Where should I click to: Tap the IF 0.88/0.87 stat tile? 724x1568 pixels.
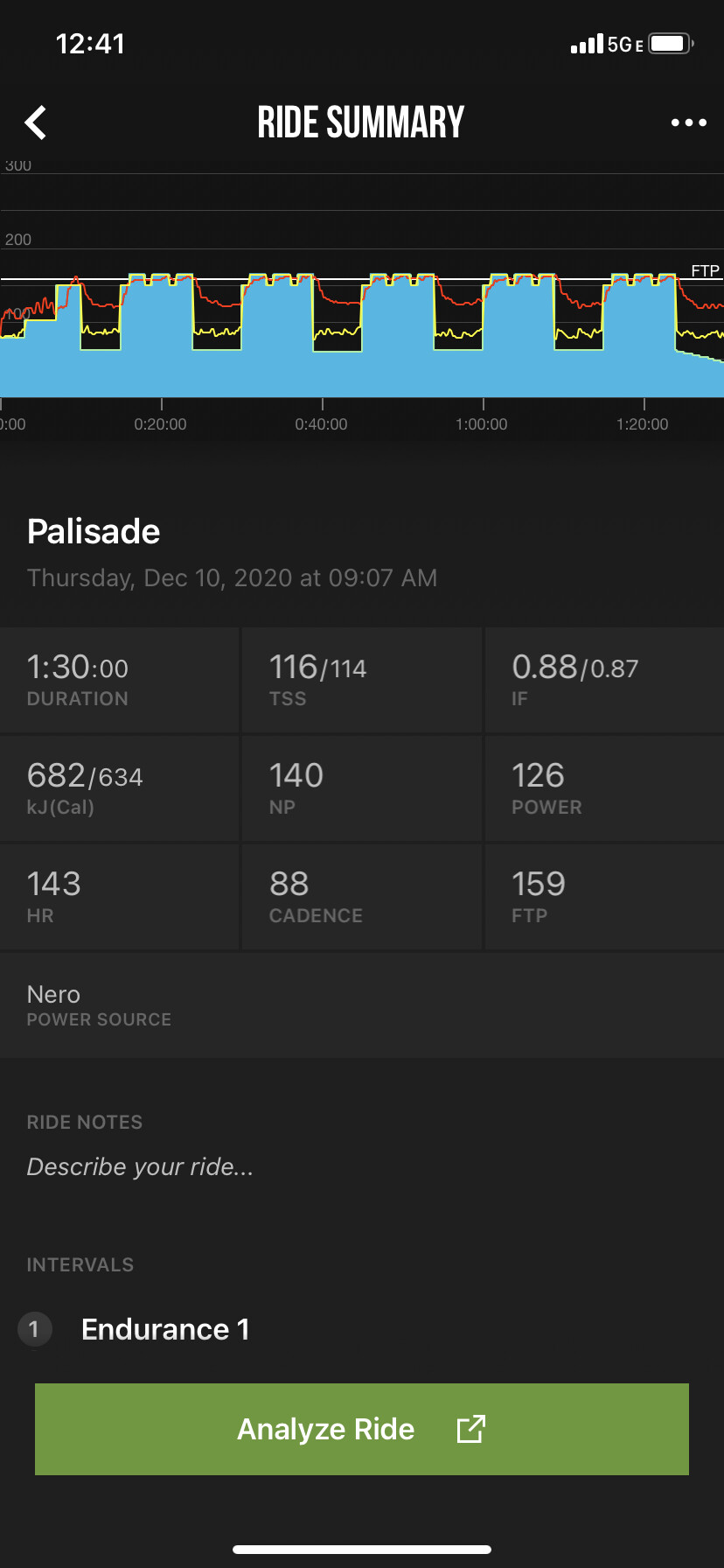click(x=603, y=680)
